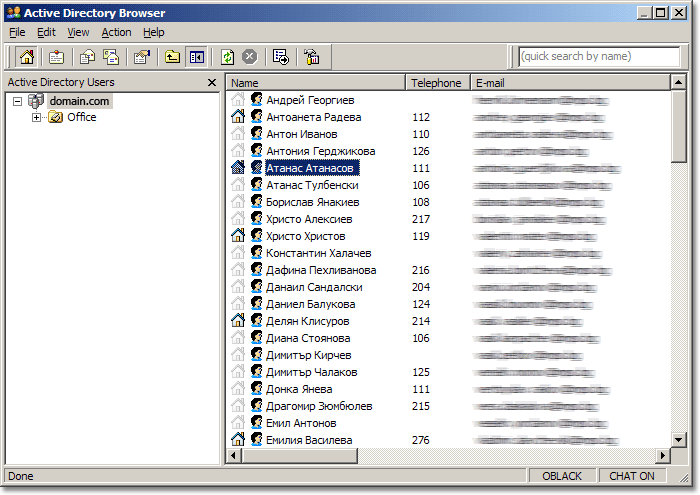Click the OBLACK status bar panel
Screen dimensions: 700x495
[562, 476]
